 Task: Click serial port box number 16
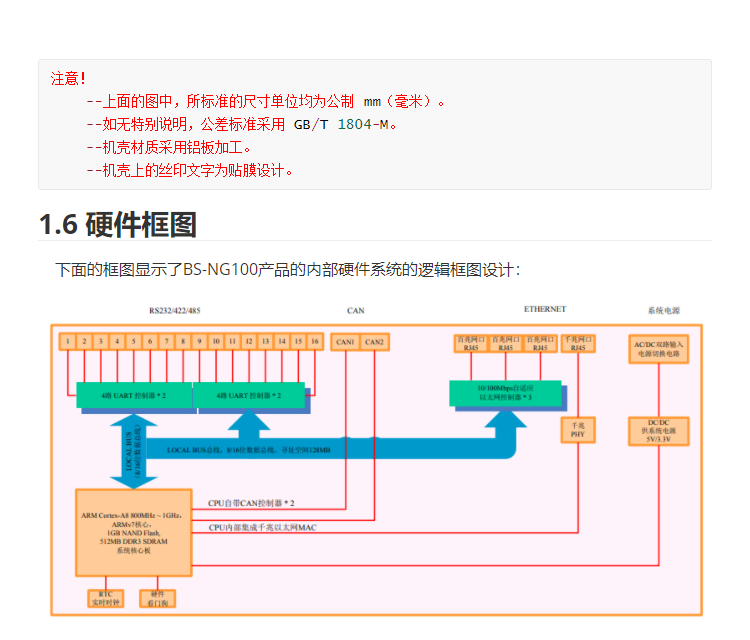pyautogui.click(x=315, y=342)
